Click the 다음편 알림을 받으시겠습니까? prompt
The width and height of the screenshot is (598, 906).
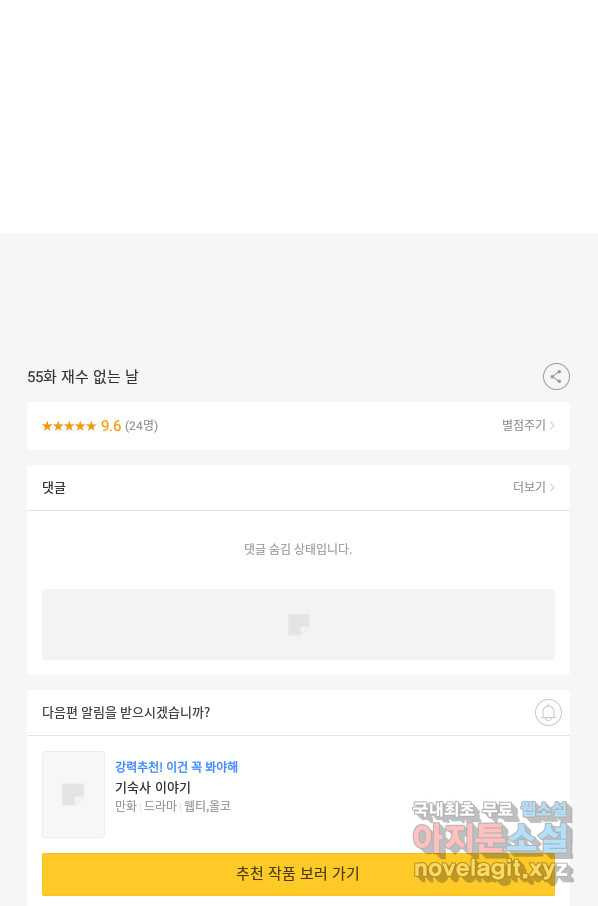[126, 712]
